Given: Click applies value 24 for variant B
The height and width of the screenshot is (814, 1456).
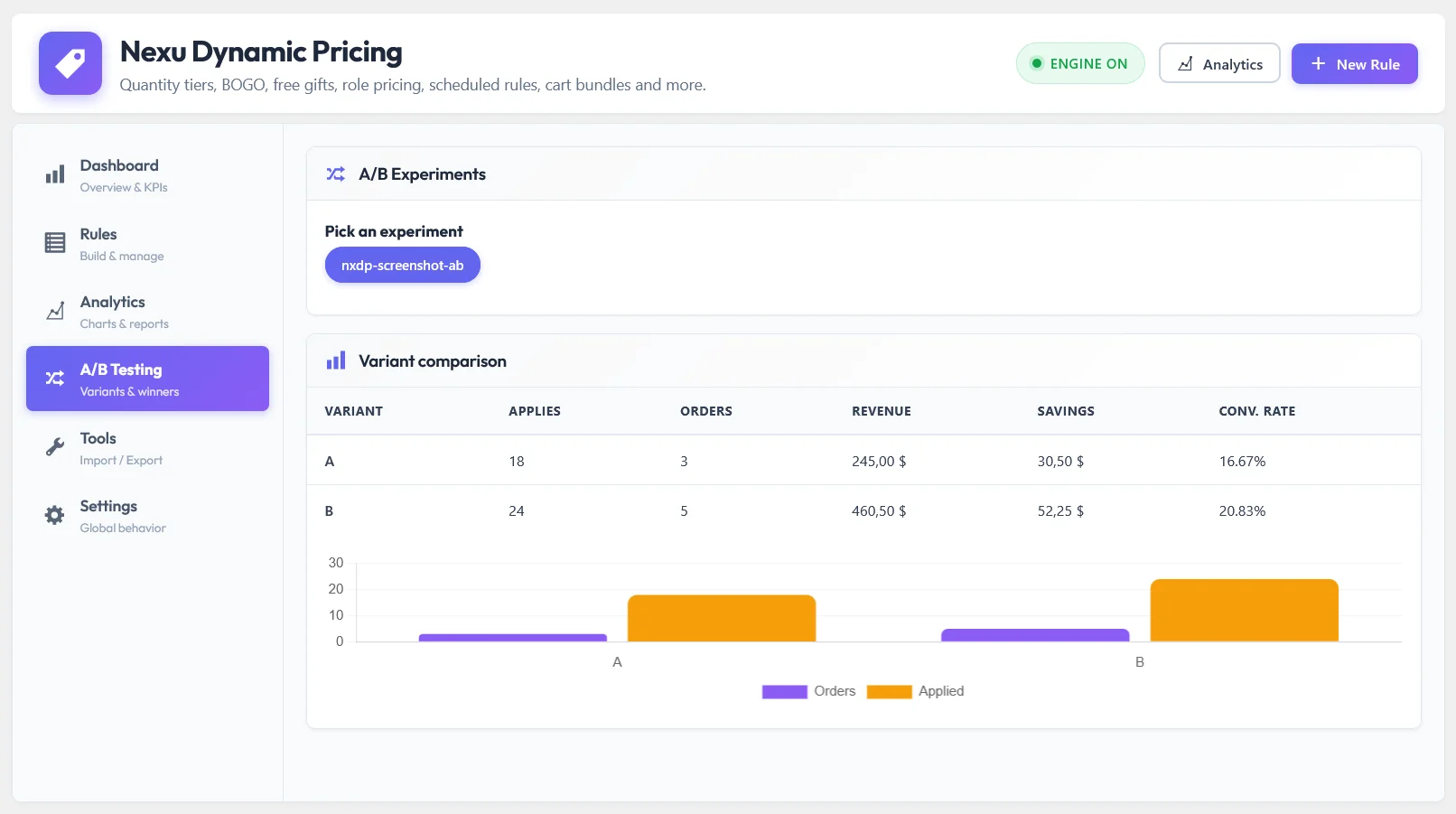Looking at the screenshot, I should coord(517,510).
